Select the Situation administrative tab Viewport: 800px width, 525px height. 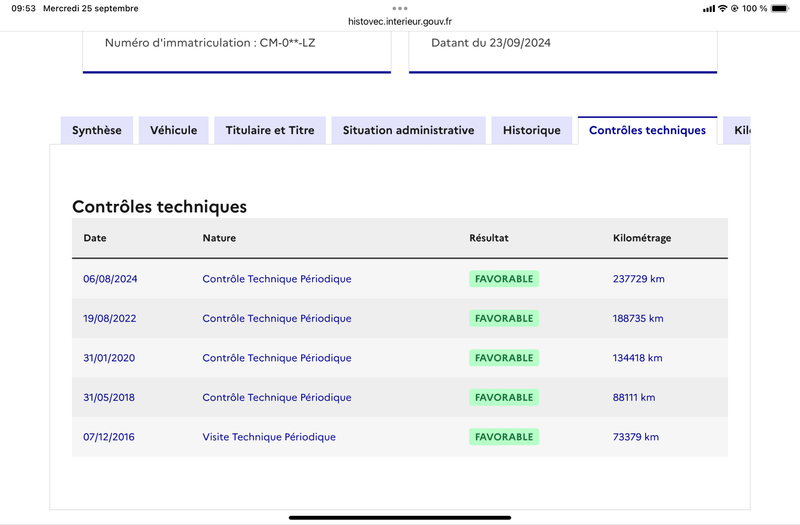pos(408,130)
